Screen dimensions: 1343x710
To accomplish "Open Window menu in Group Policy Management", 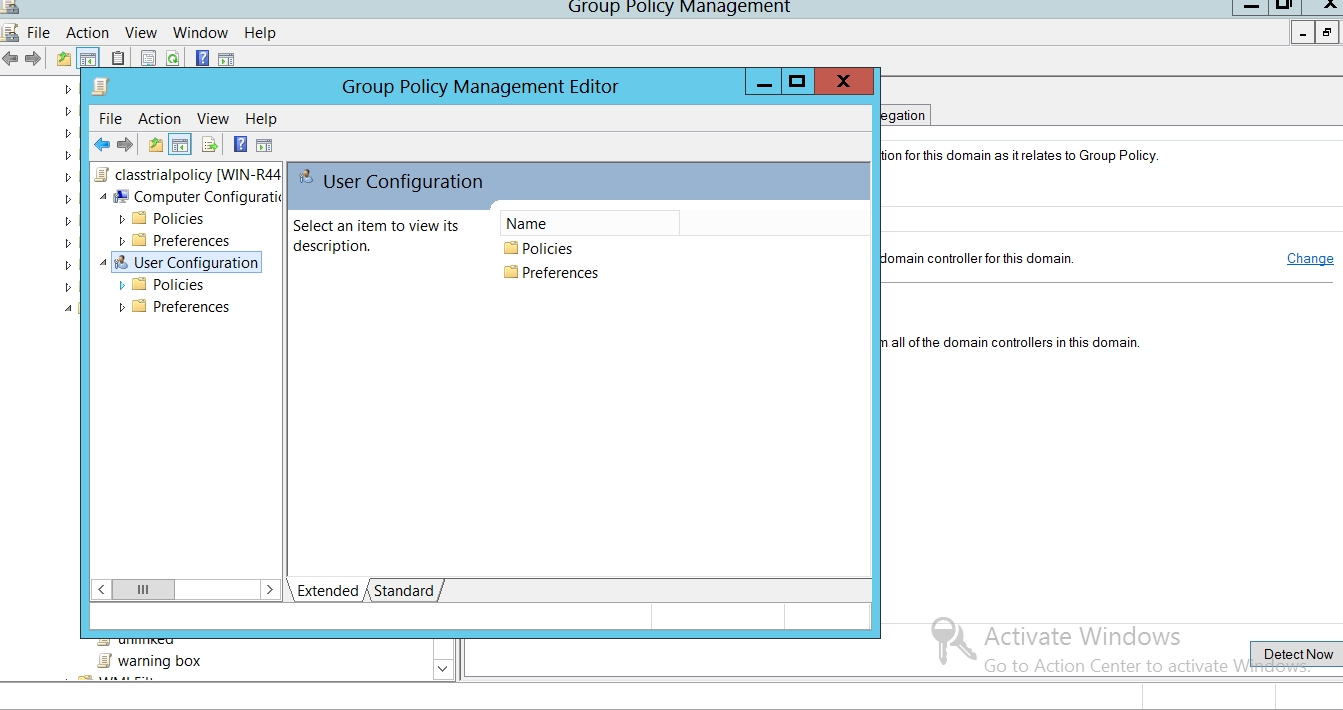I will pos(200,33).
